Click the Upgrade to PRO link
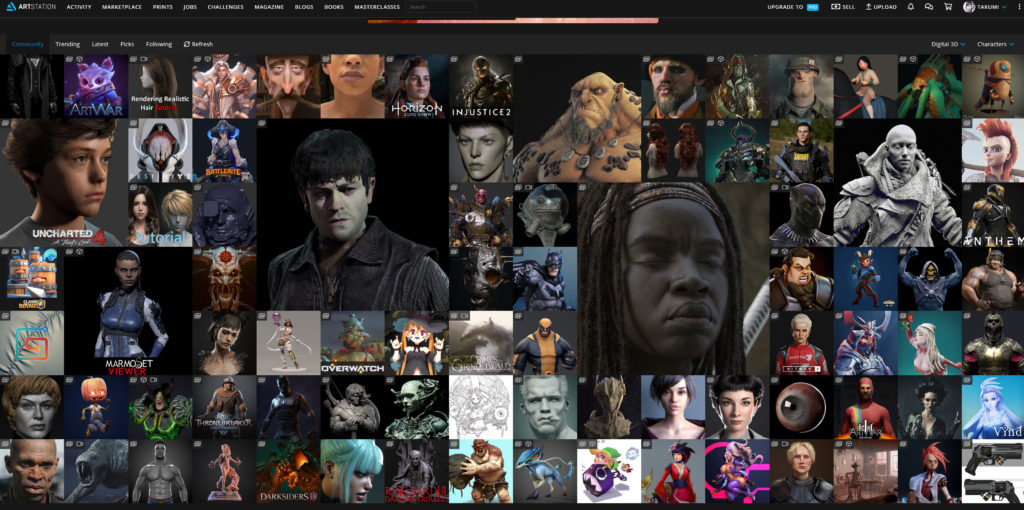The height and width of the screenshot is (510, 1024). point(793,7)
